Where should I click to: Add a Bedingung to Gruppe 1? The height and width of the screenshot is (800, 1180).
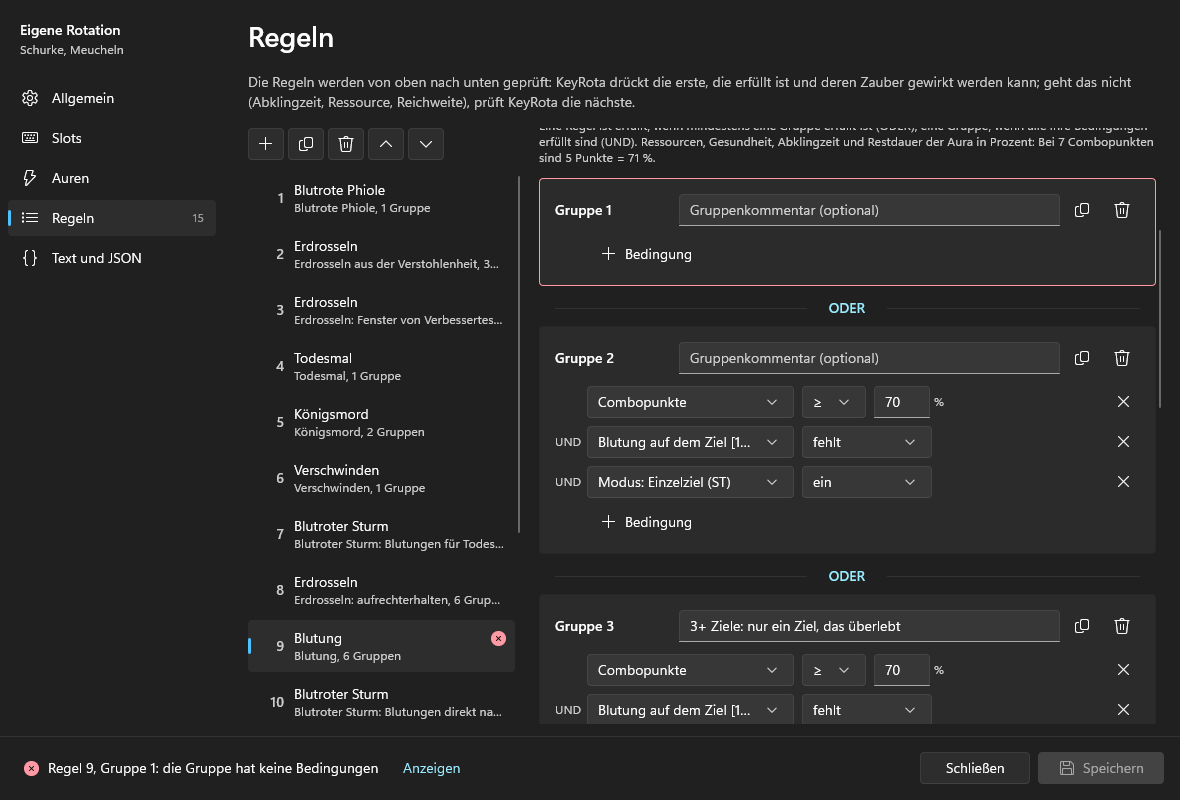pyautogui.click(x=646, y=254)
